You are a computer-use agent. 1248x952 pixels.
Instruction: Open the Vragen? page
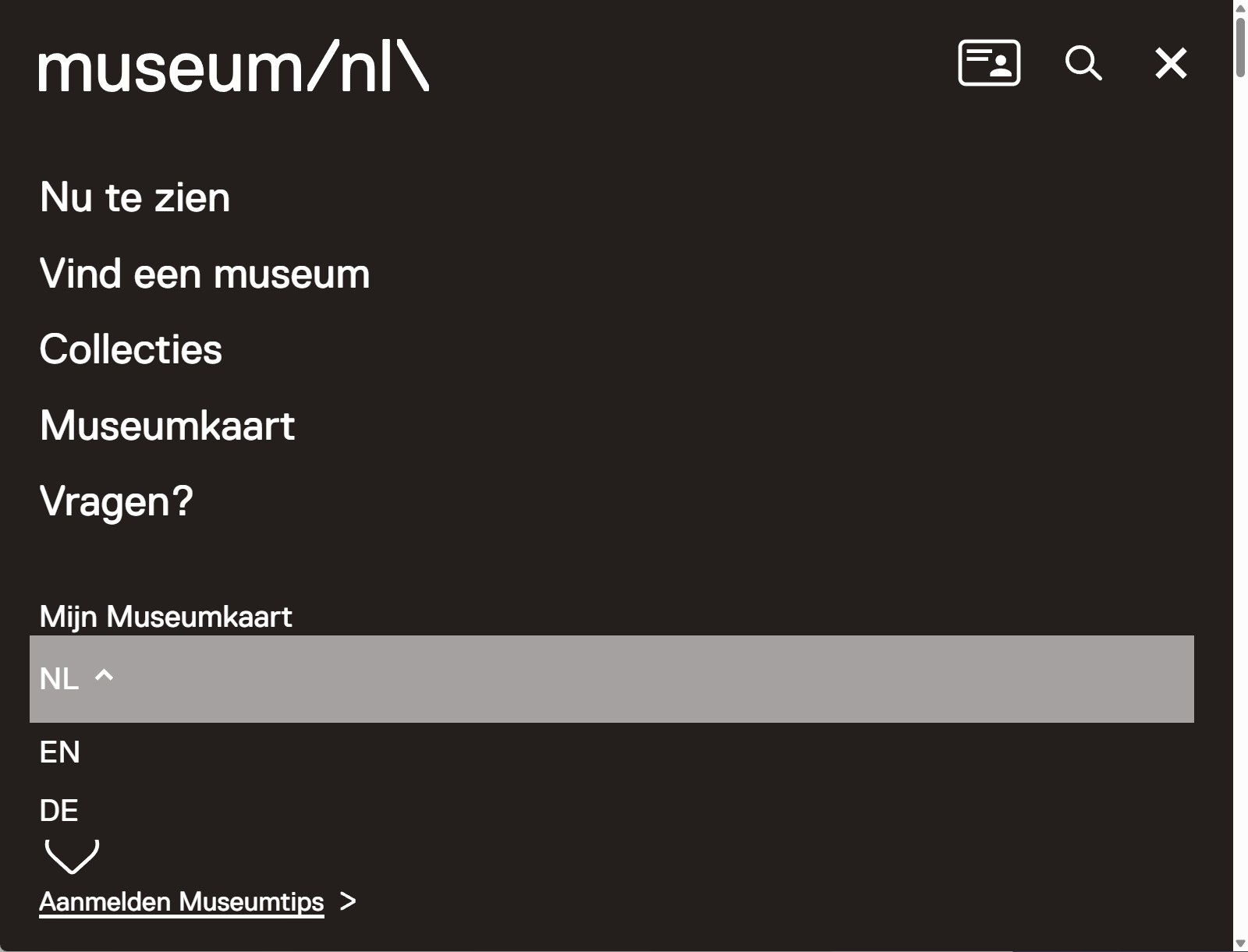[116, 501]
